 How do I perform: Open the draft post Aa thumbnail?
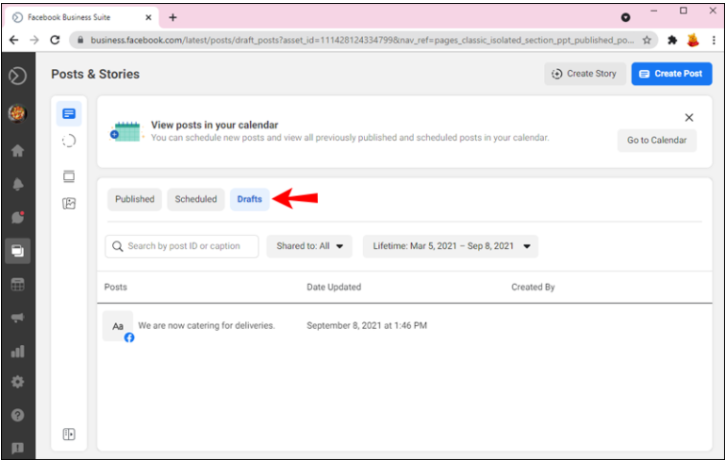[118, 326]
